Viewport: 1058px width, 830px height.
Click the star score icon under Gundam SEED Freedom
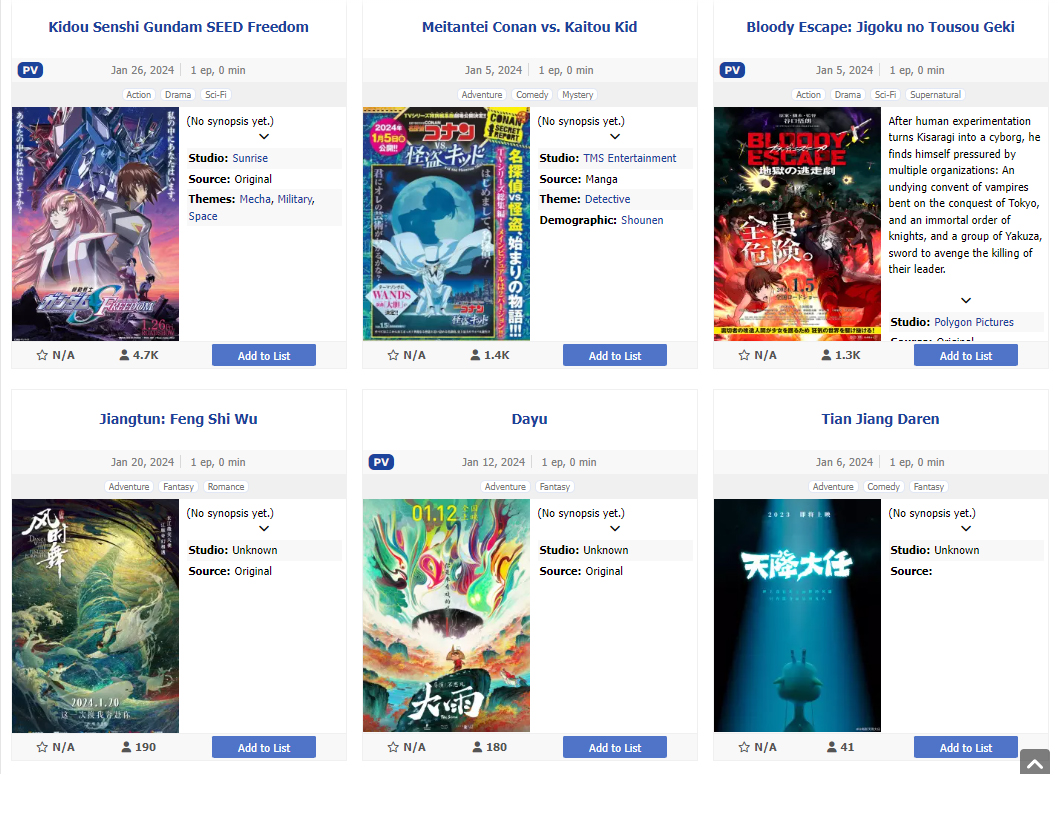[x=42, y=355]
